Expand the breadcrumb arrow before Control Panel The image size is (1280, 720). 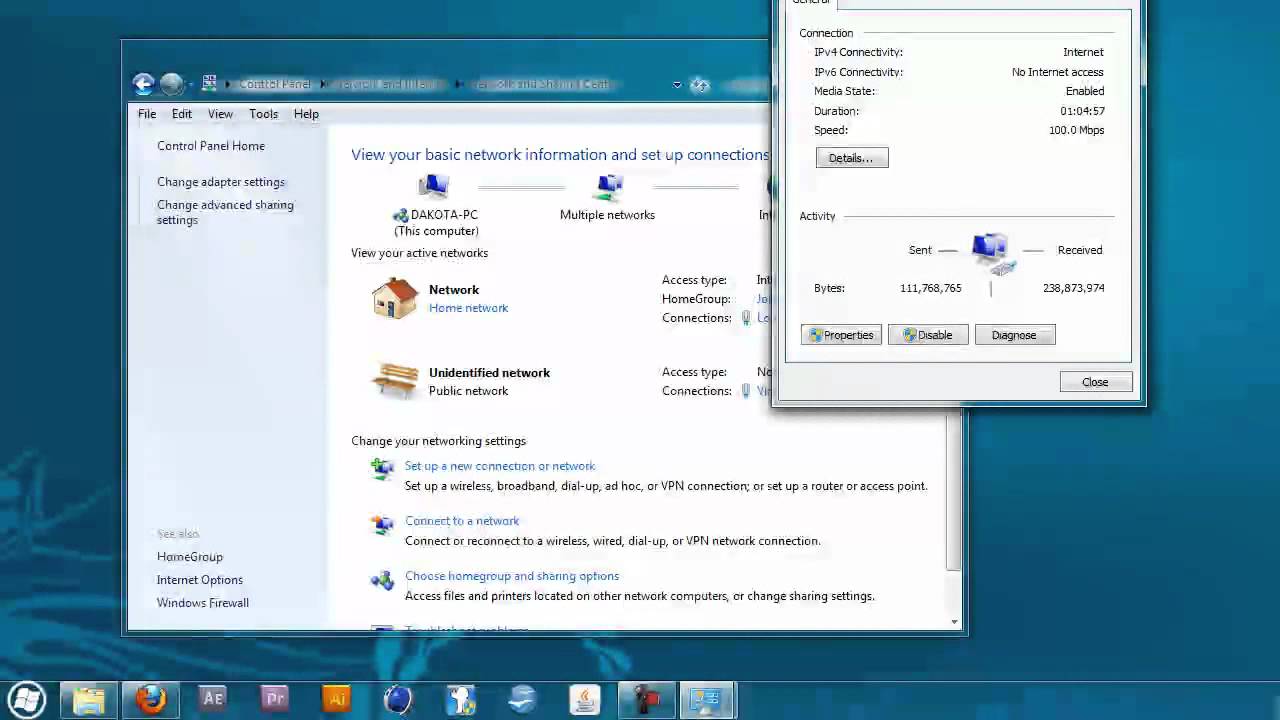tap(229, 85)
